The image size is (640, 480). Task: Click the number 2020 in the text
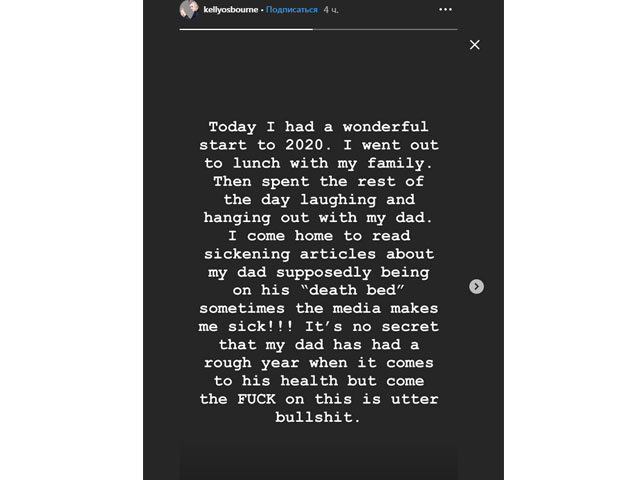tap(304, 145)
